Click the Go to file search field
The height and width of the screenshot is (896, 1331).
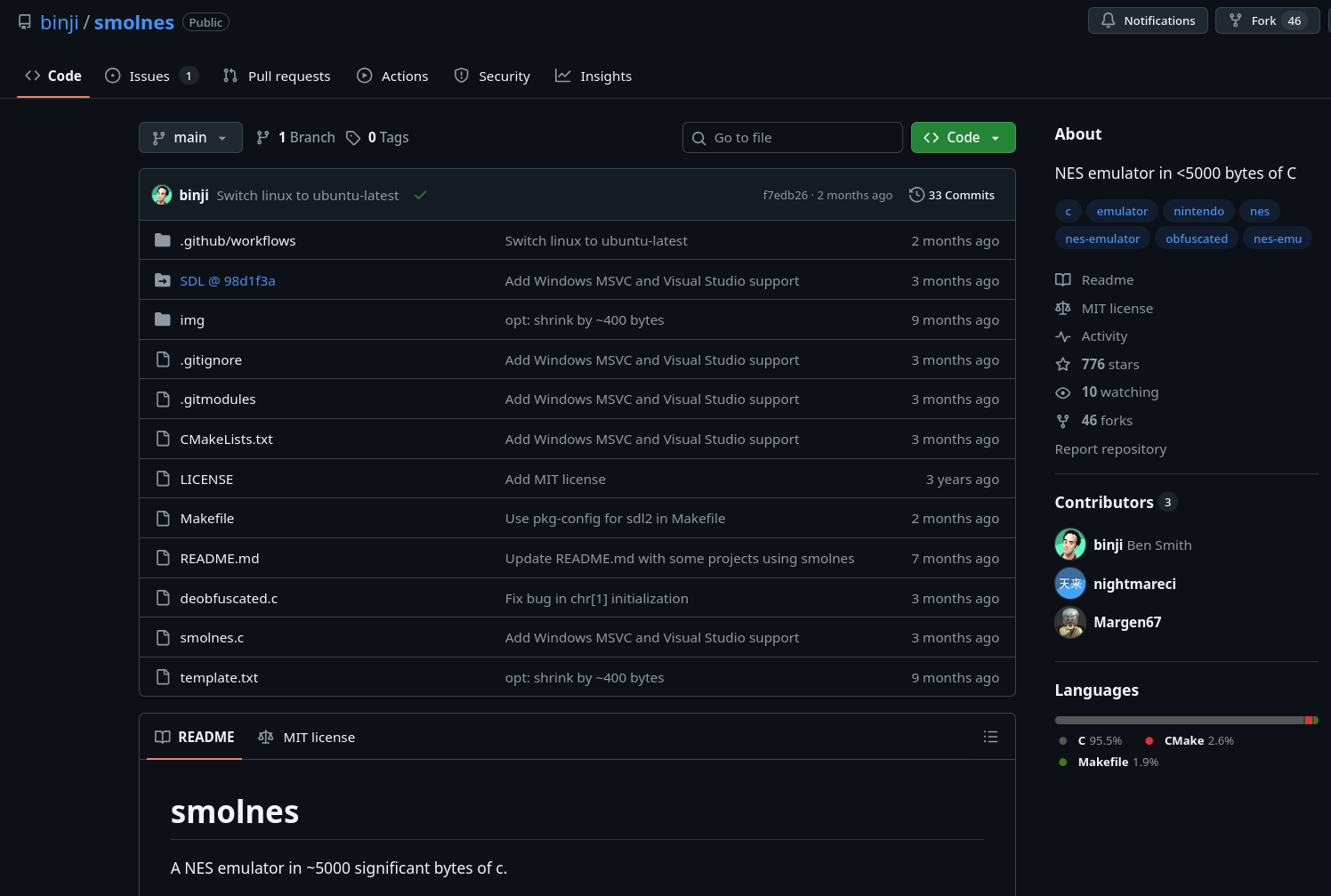[792, 137]
